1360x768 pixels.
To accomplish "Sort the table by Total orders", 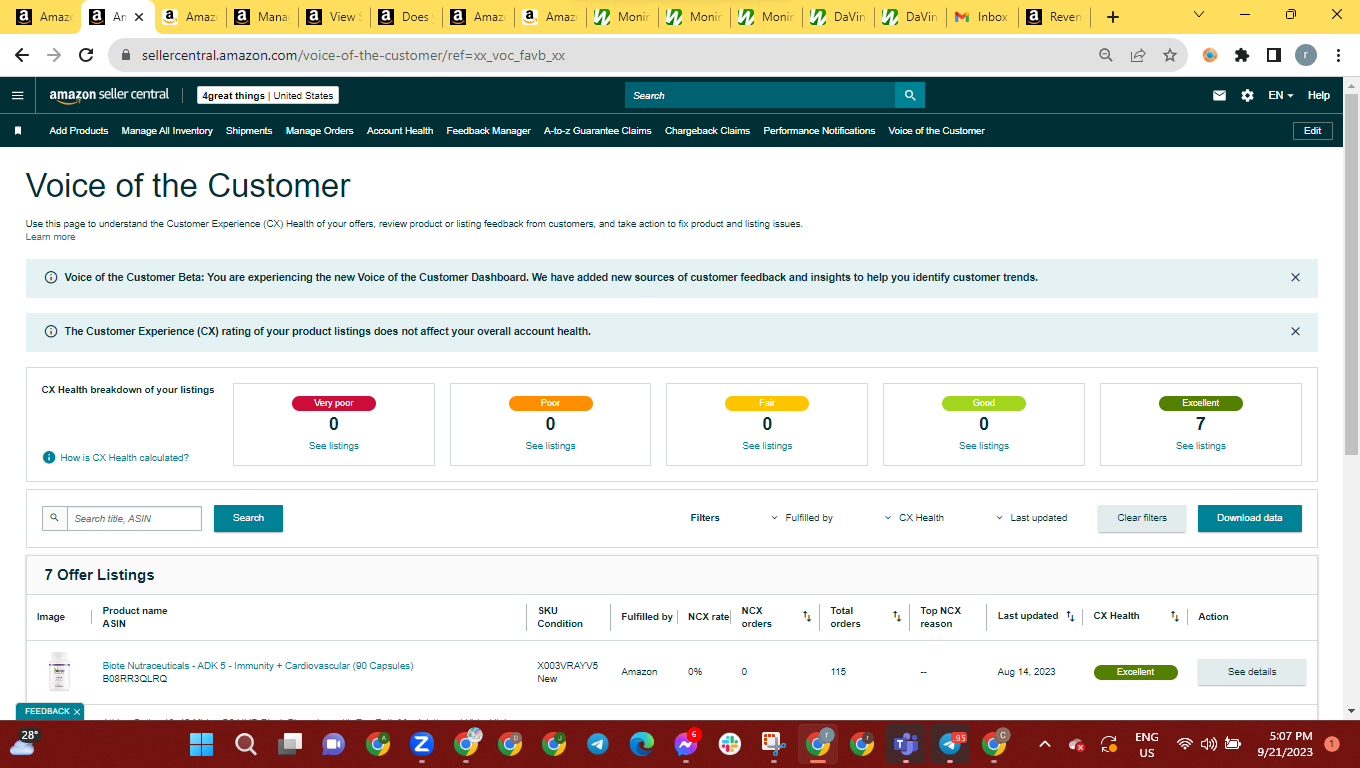I will [x=897, y=617].
